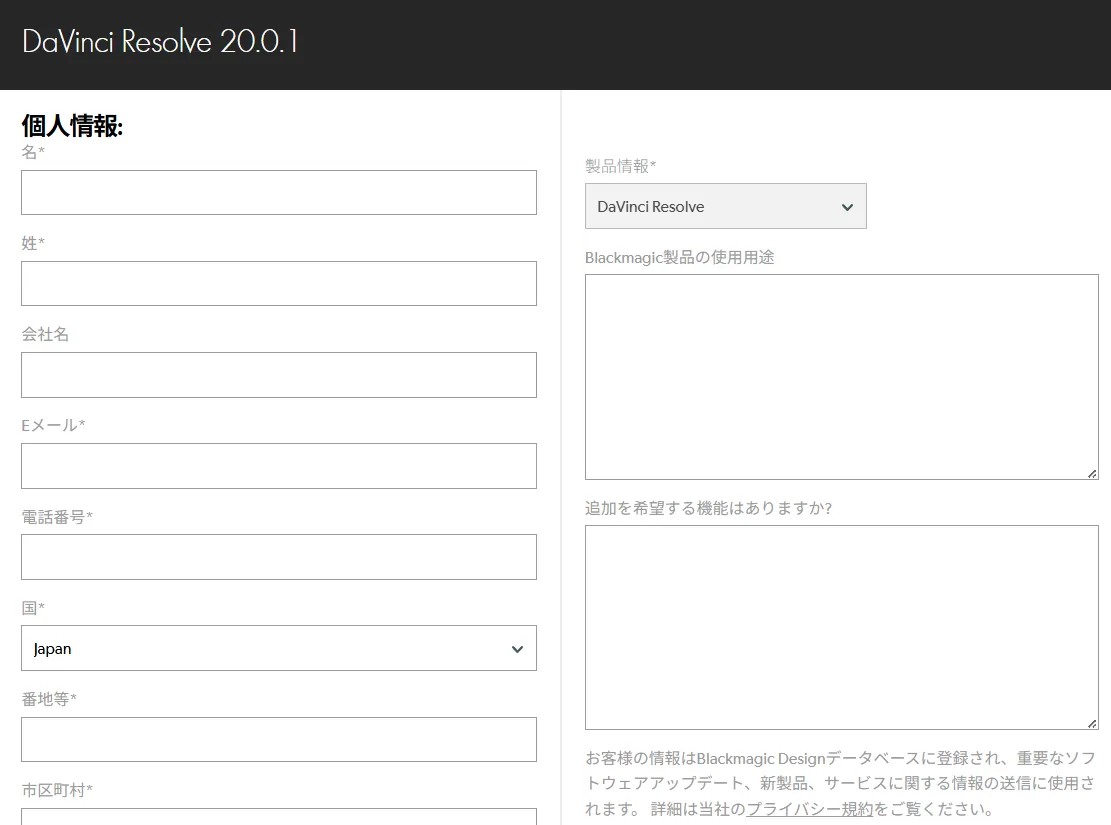Image resolution: width=1111 pixels, height=825 pixels.
Task: Click the 会社名 label text
Action: (x=45, y=334)
